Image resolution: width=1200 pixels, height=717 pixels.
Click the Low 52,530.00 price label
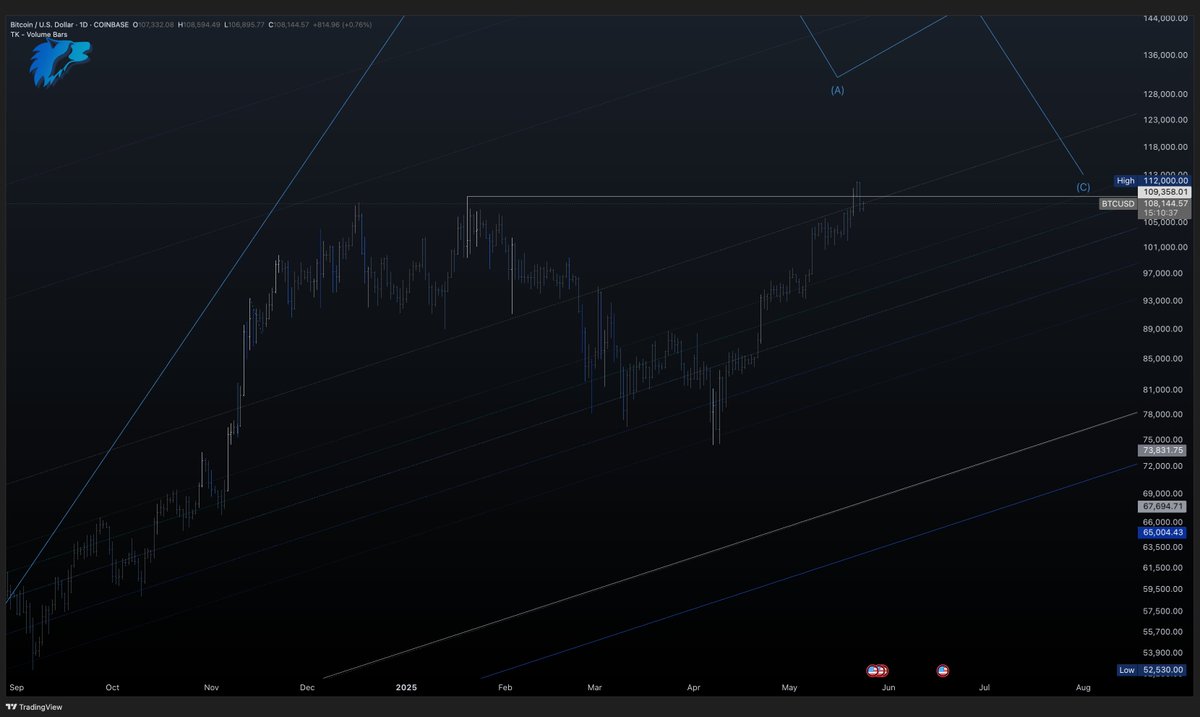pos(1152,670)
